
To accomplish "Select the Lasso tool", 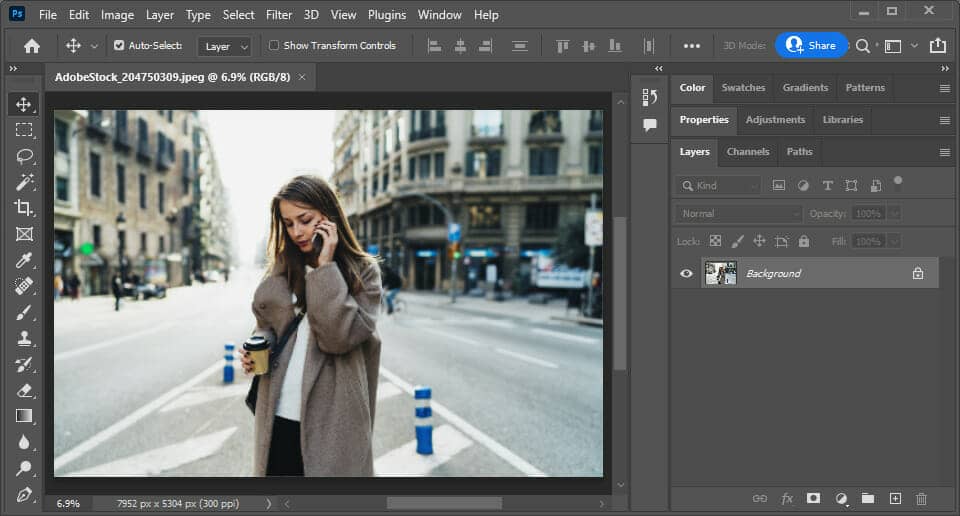I will 24,156.
